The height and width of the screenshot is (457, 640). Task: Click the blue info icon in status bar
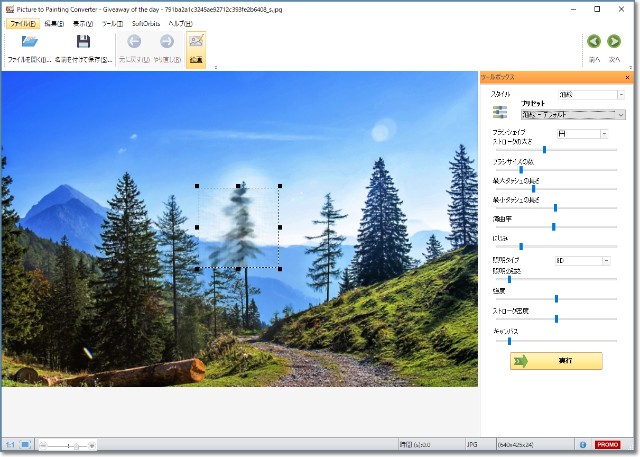click(x=582, y=444)
